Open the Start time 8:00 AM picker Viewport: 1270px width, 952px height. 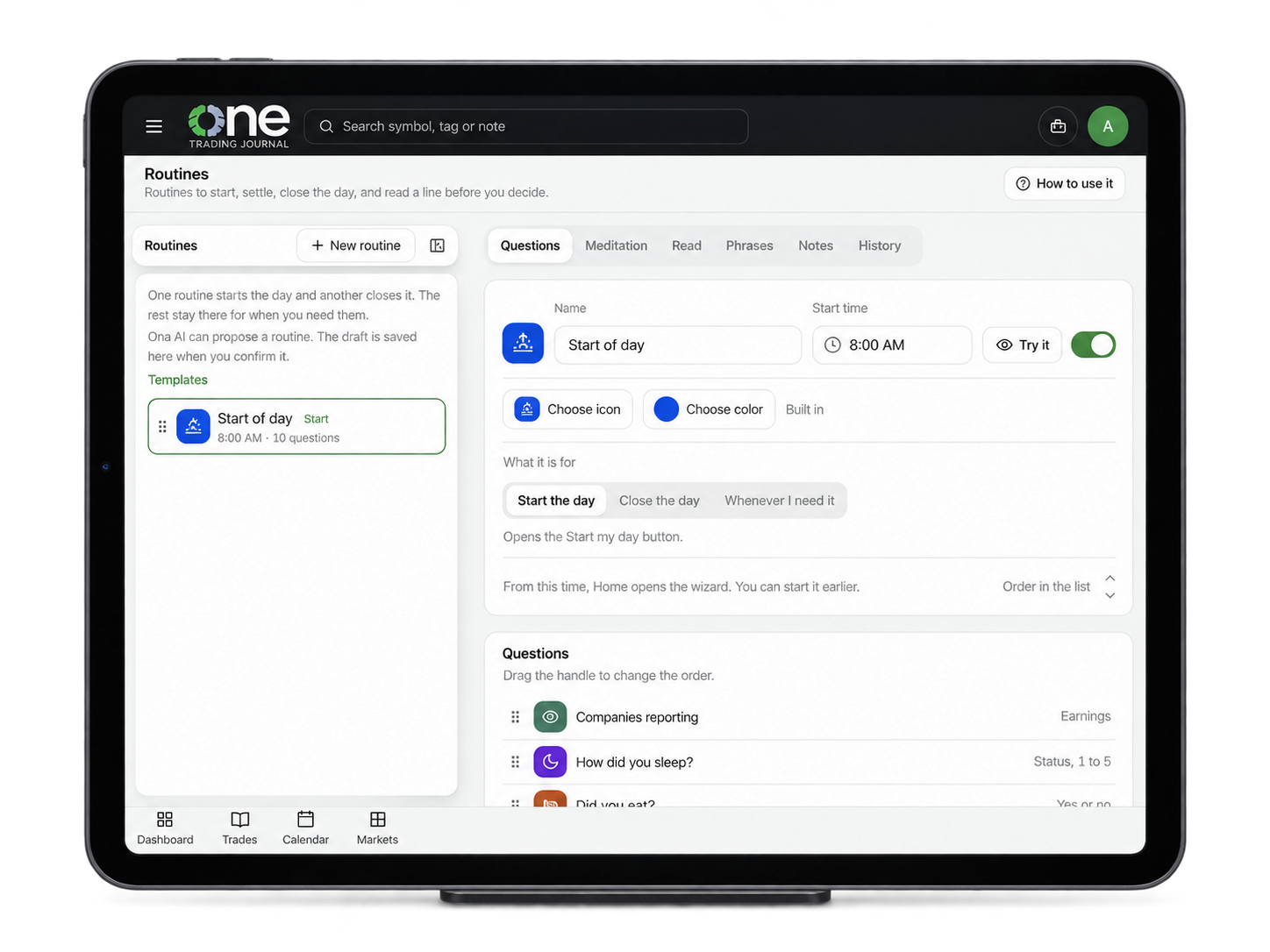point(892,345)
